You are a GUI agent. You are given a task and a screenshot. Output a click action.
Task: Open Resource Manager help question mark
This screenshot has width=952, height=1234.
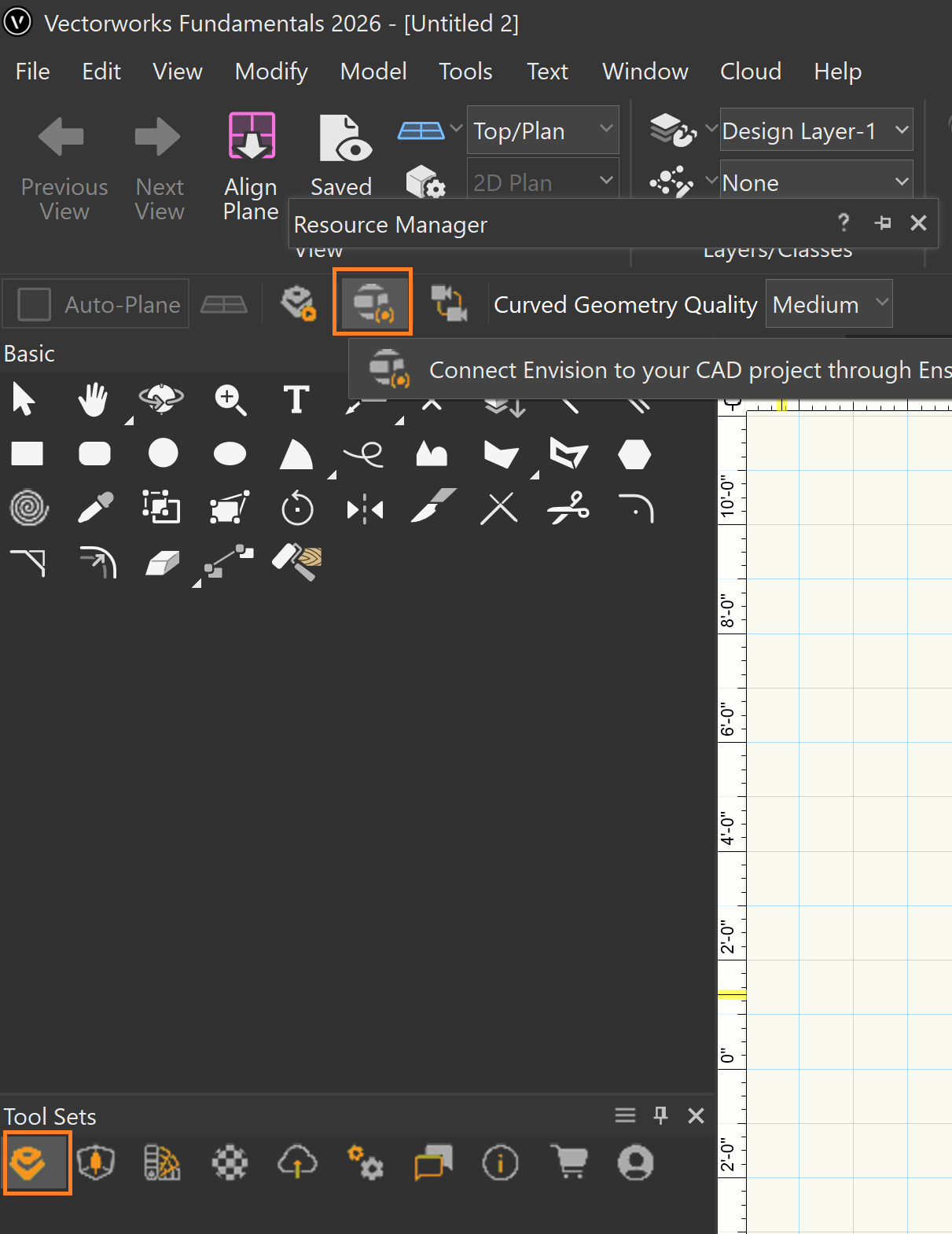click(844, 223)
